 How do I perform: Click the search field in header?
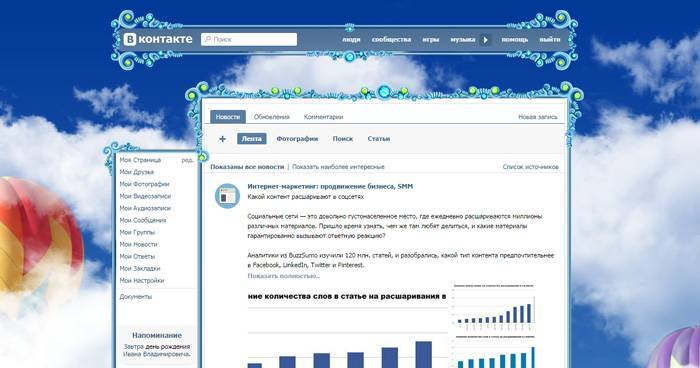pos(249,39)
